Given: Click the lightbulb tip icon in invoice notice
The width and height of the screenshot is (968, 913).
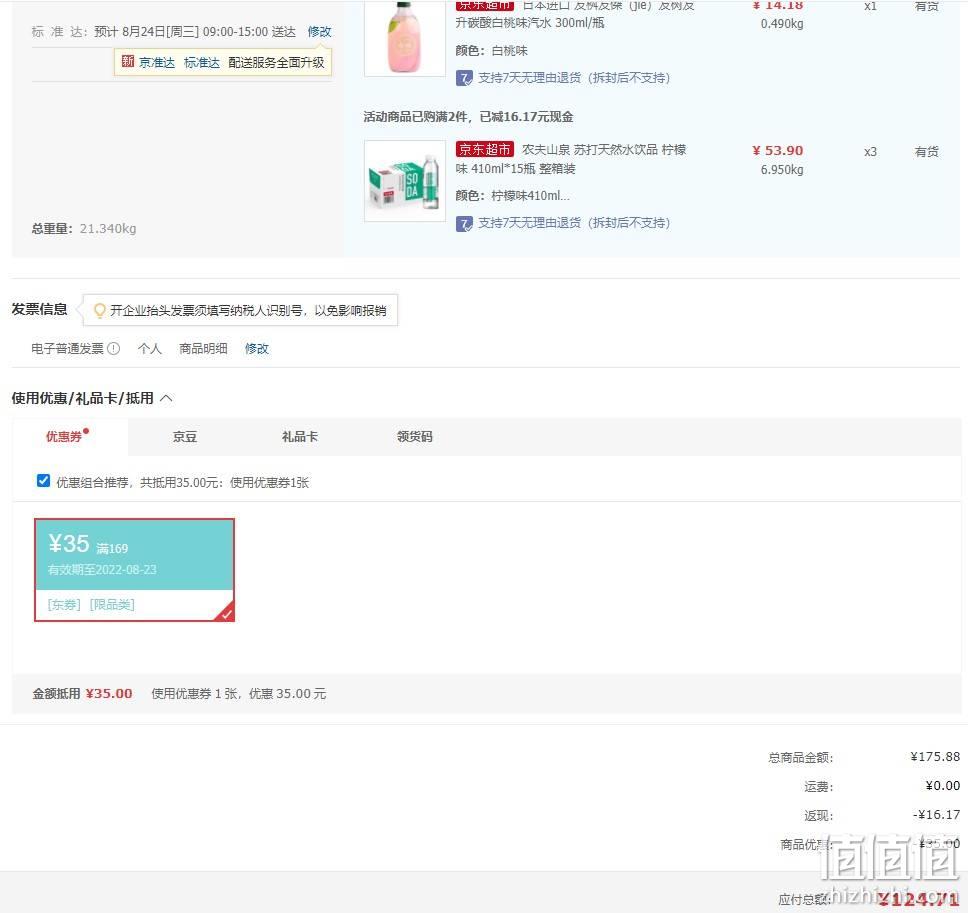Looking at the screenshot, I should (99, 311).
